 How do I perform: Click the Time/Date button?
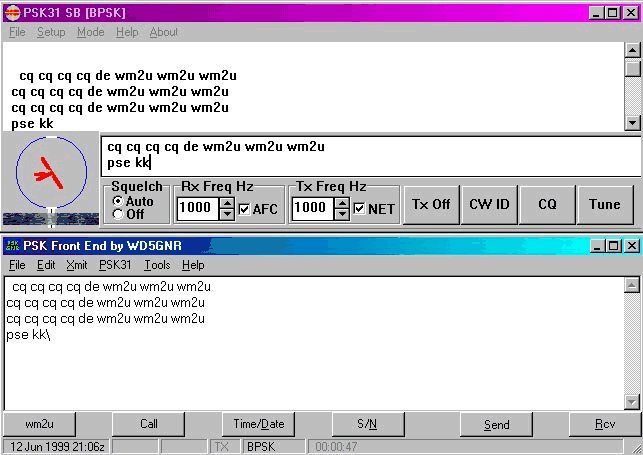tap(258, 424)
